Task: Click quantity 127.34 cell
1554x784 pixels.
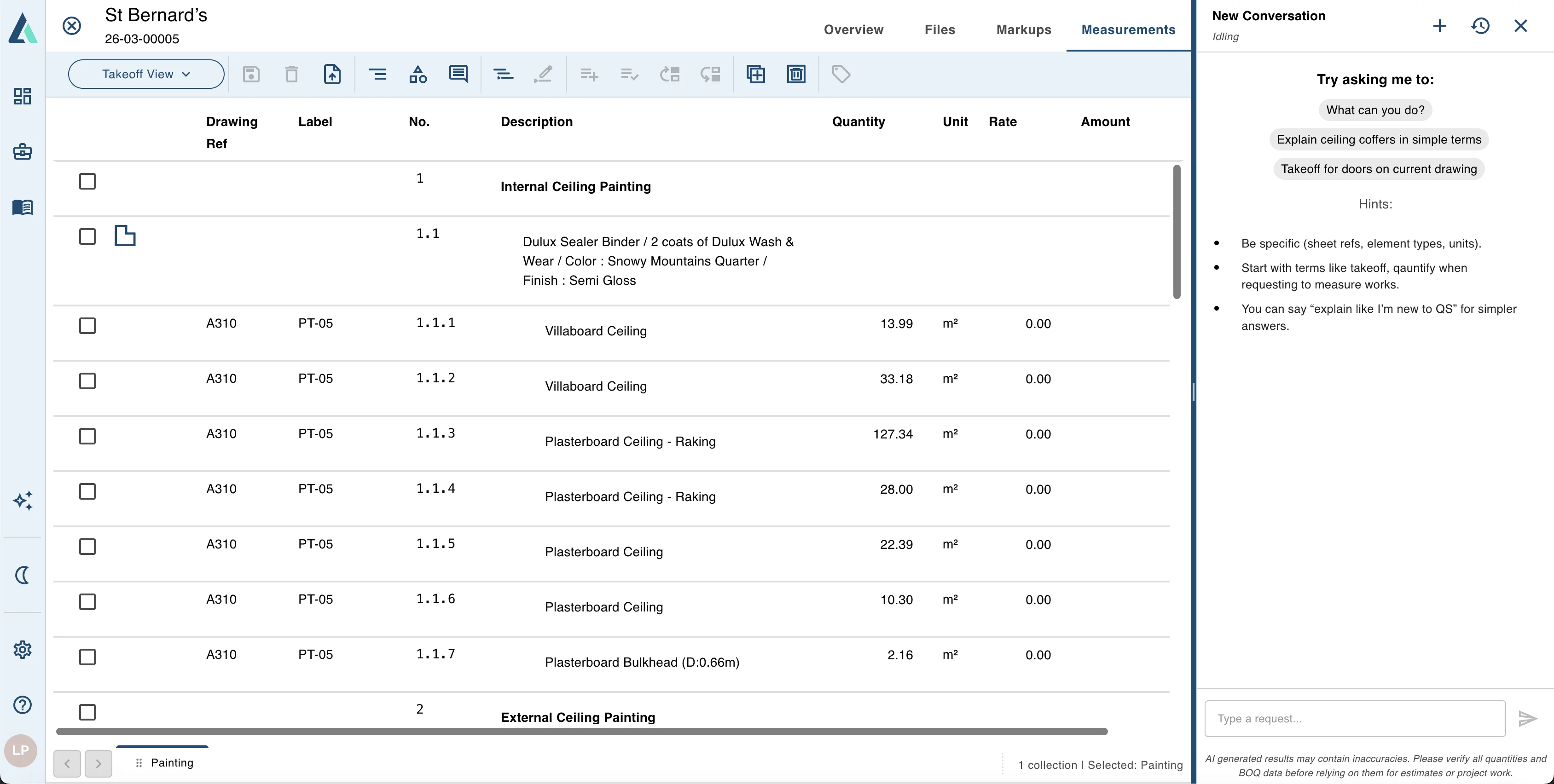Action: click(892, 434)
